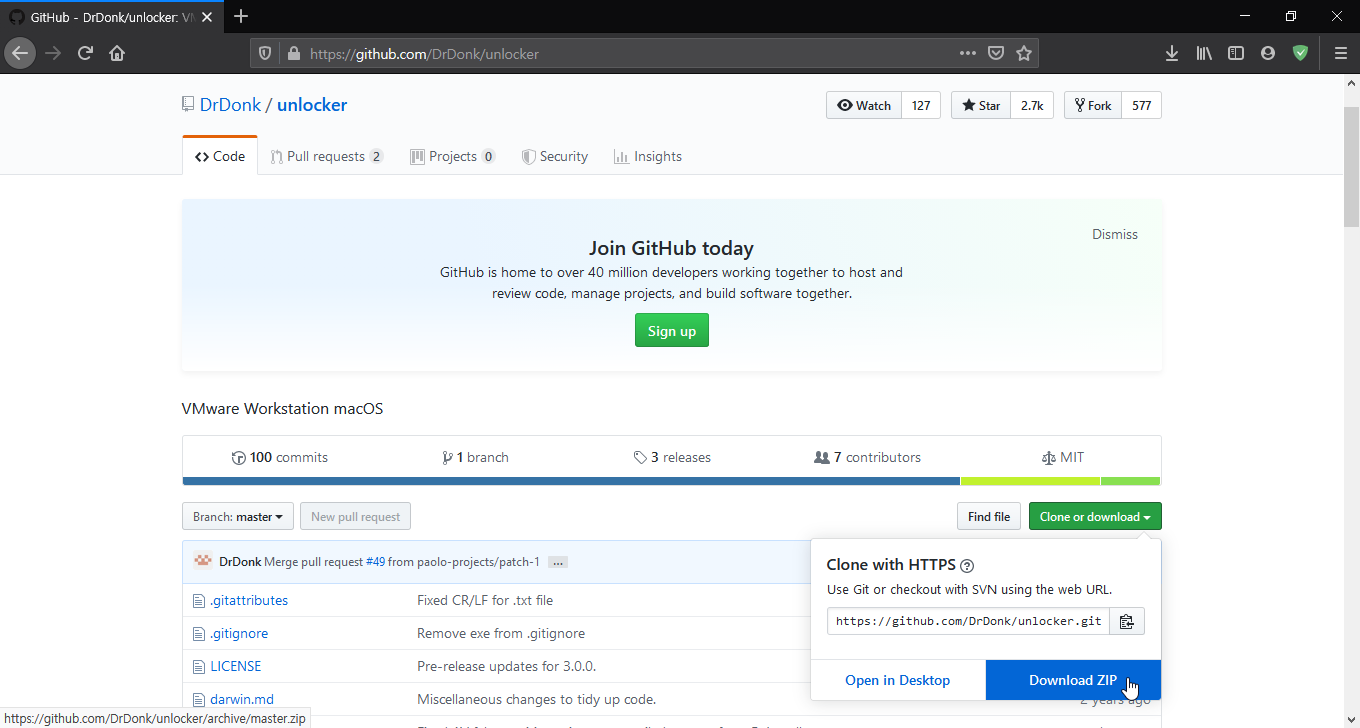This screenshot has width=1360, height=728.
Task: Bookmark this page with star icon
Action: [1024, 53]
